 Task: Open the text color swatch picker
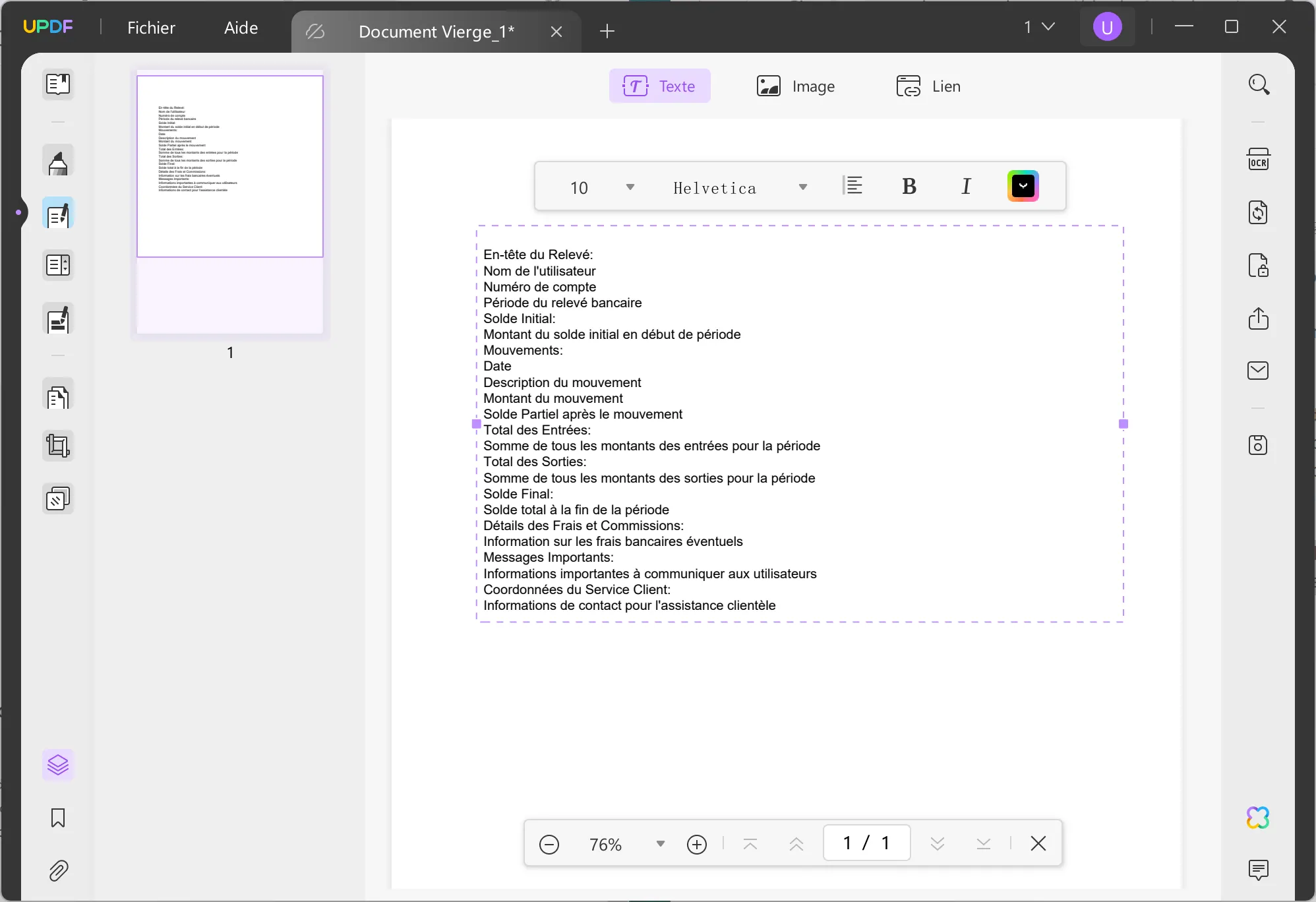point(1023,186)
